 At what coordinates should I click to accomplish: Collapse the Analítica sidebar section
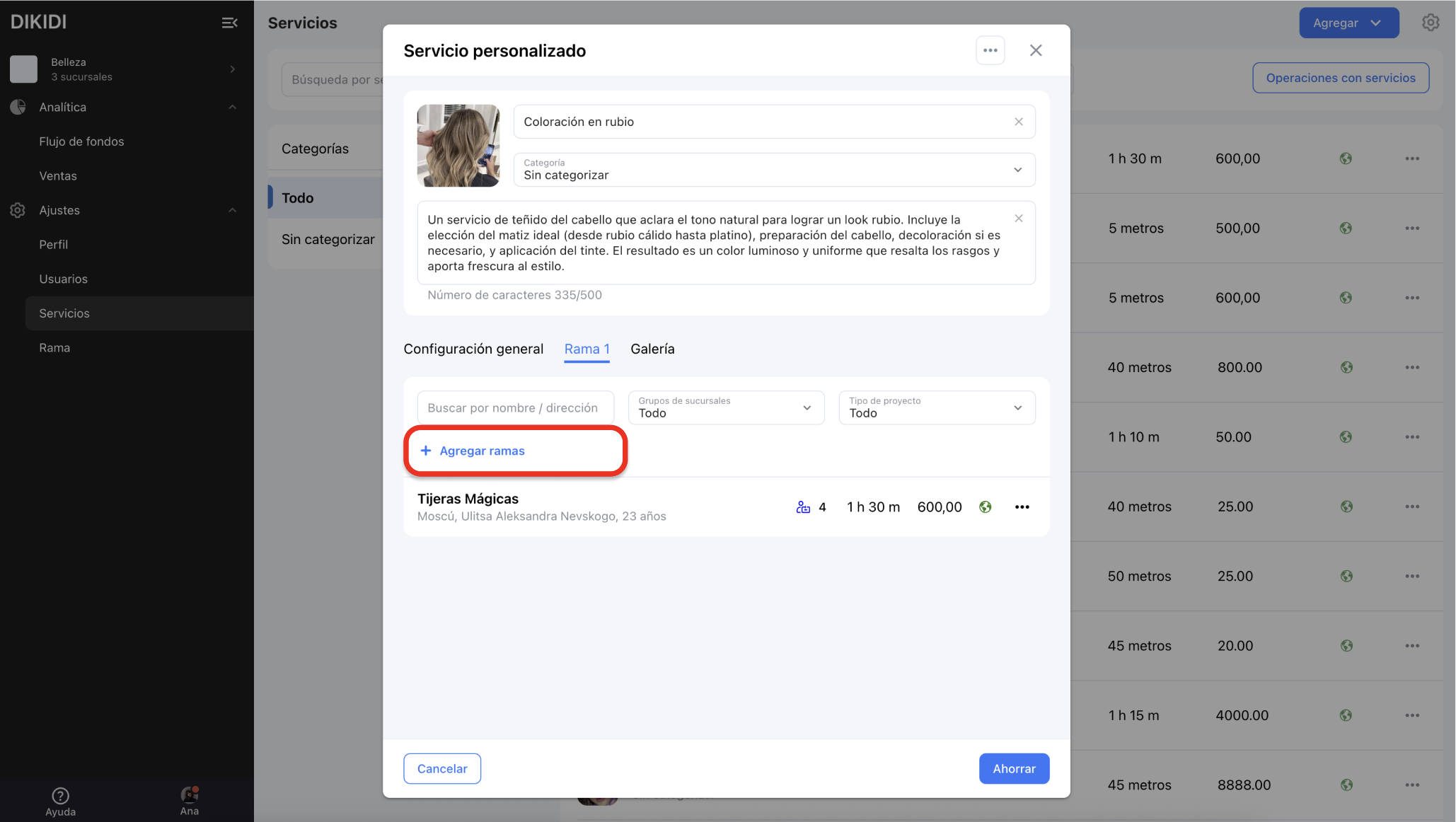232,107
